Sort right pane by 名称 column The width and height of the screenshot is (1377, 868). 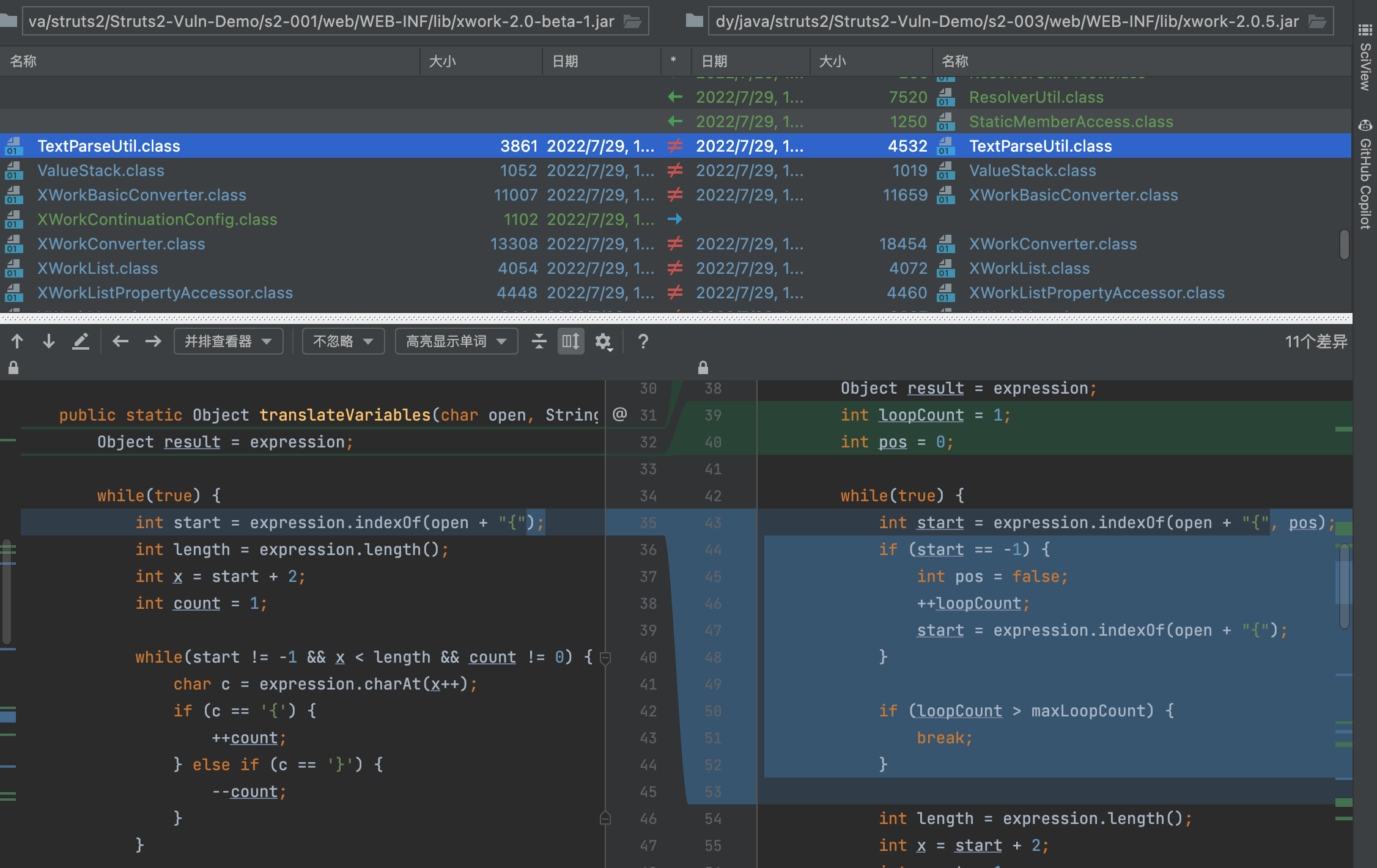1142,61
